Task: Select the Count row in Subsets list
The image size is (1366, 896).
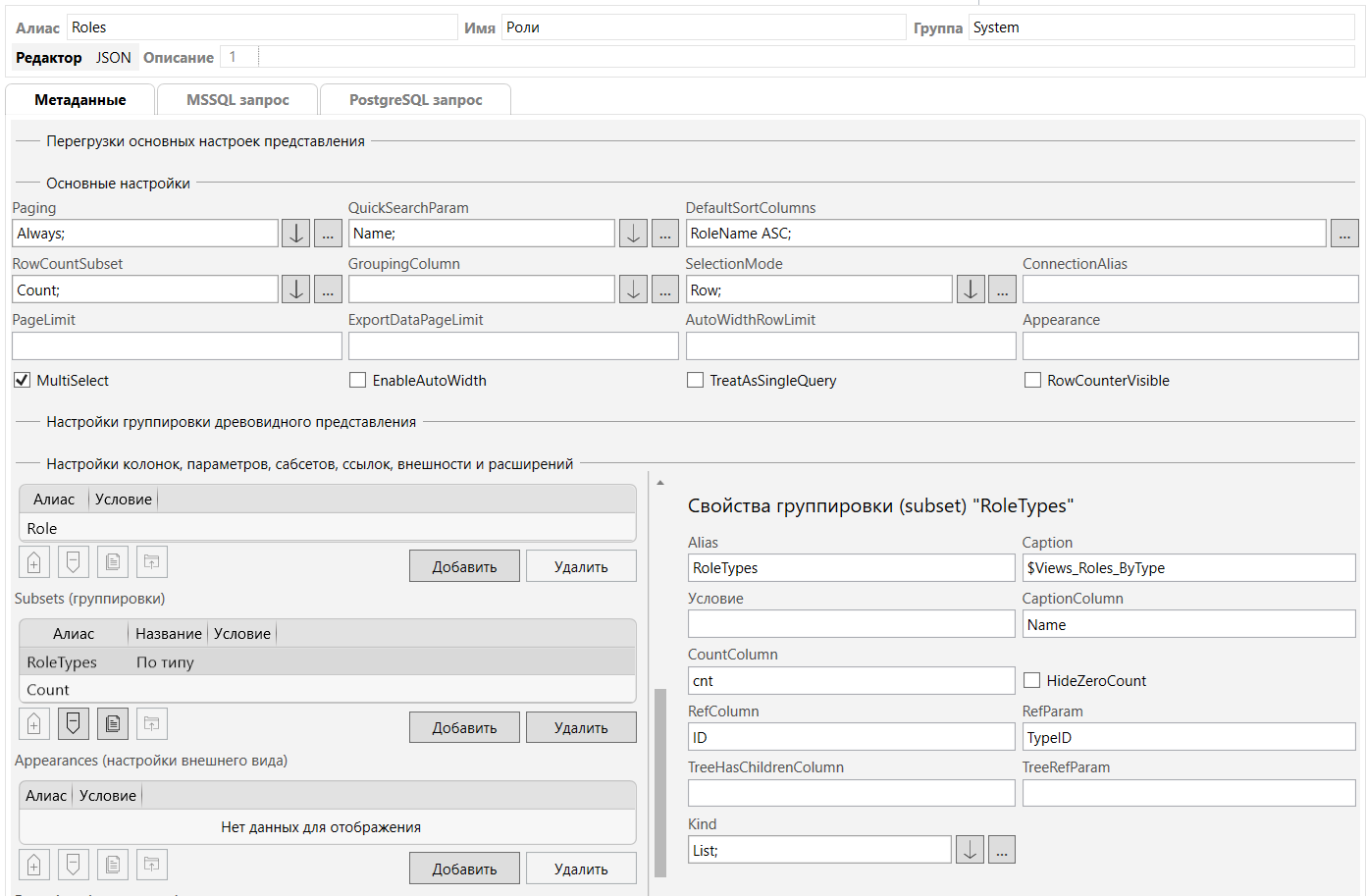Action: 48,690
